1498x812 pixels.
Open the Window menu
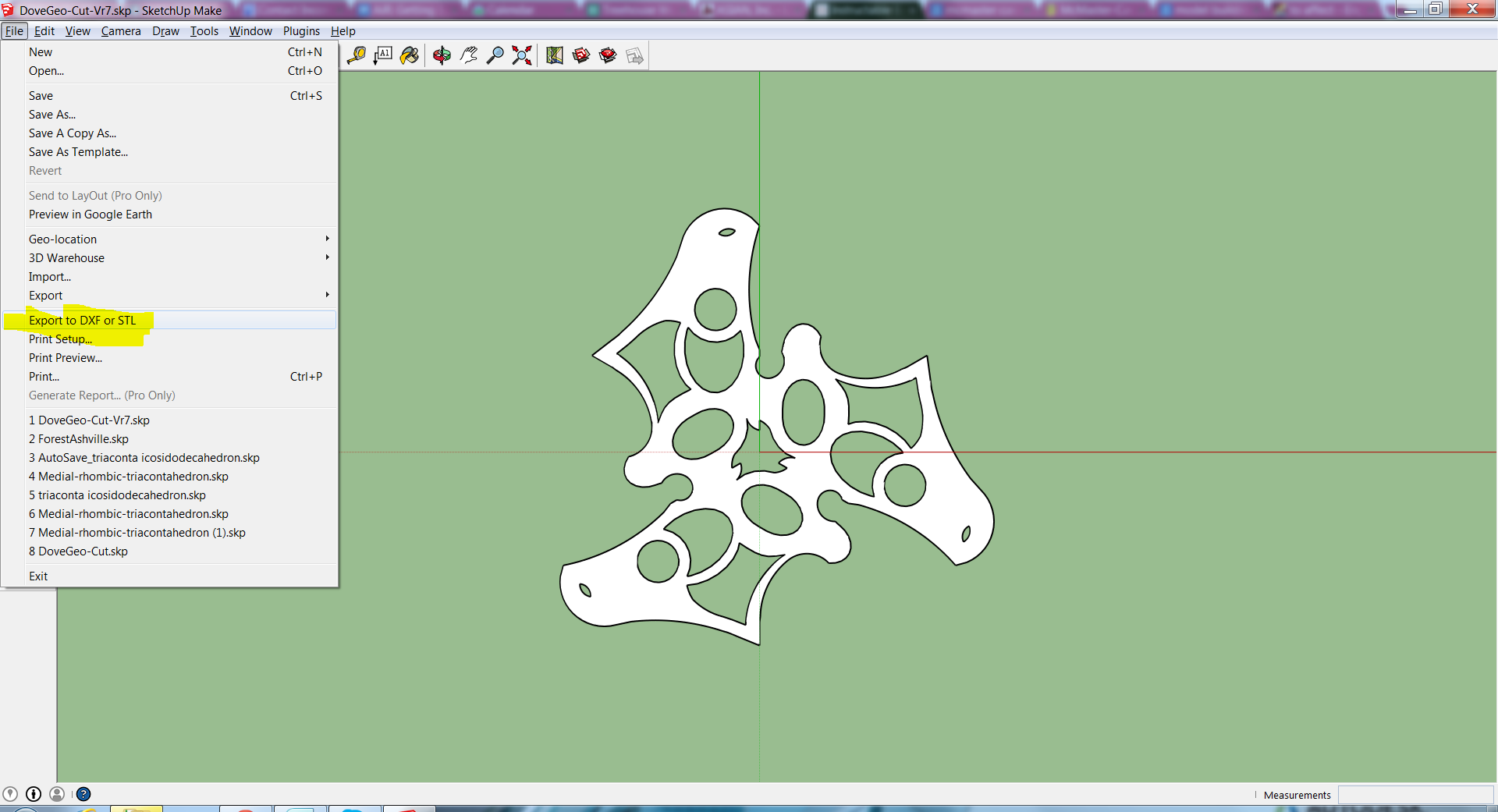pos(250,31)
